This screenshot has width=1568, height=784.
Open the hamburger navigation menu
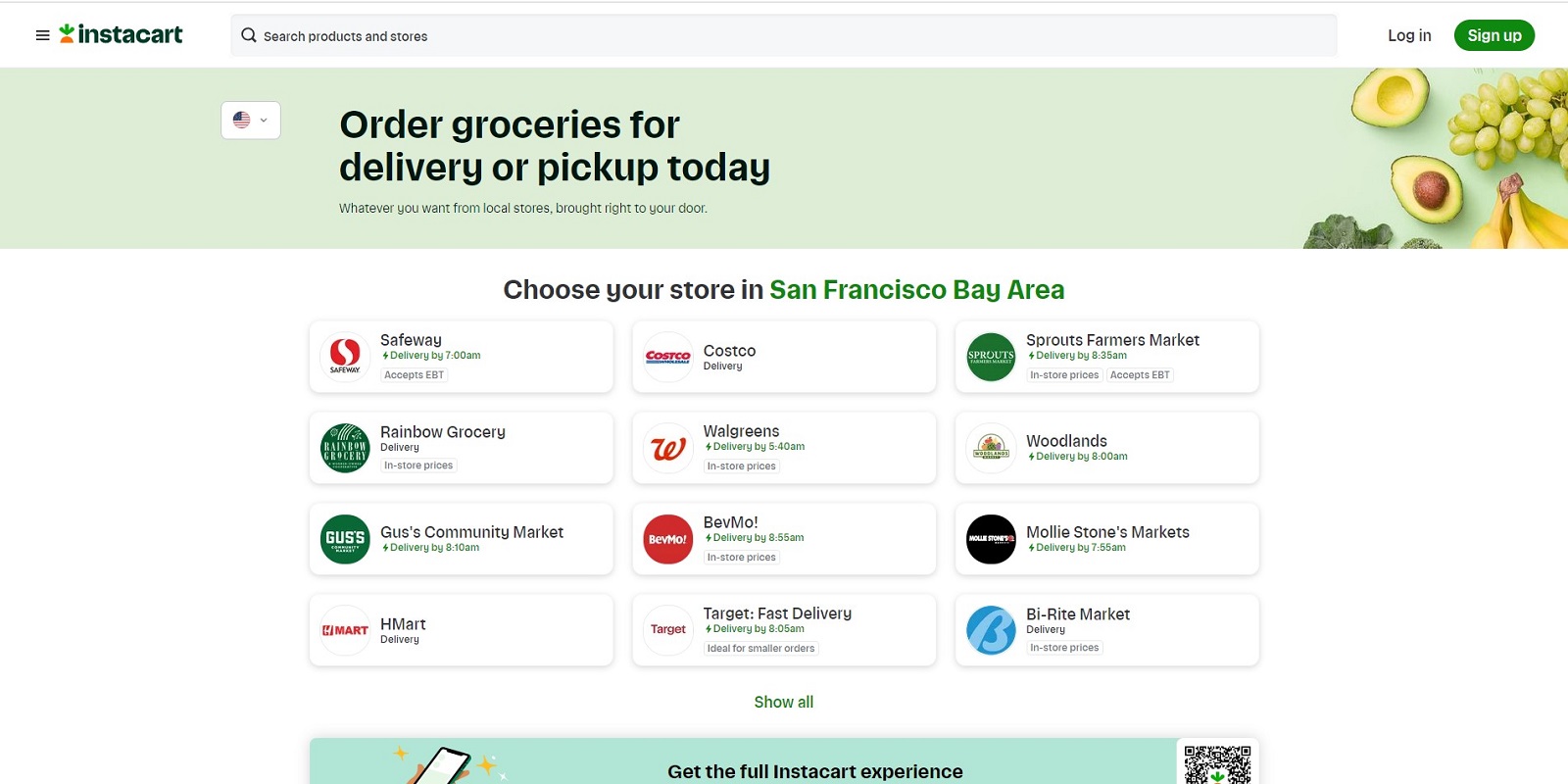[x=41, y=34]
